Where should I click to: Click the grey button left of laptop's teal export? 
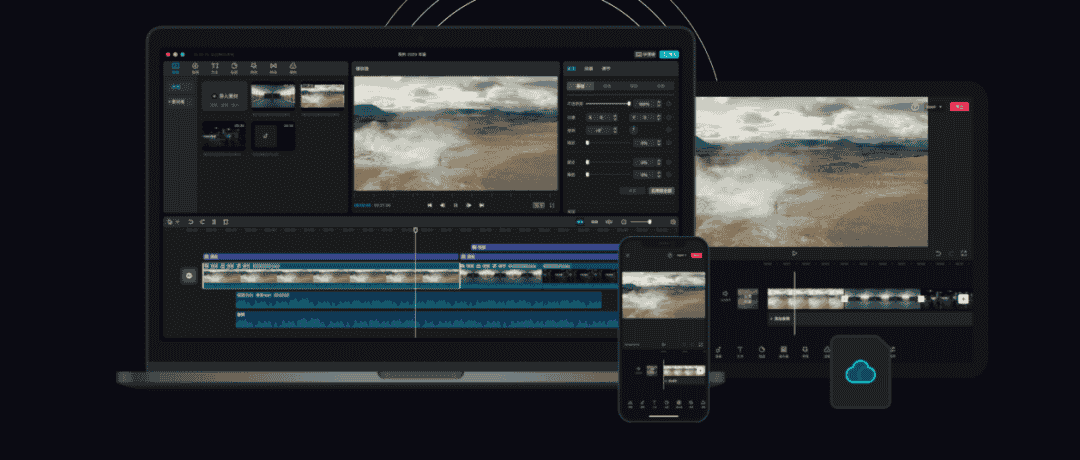645,54
